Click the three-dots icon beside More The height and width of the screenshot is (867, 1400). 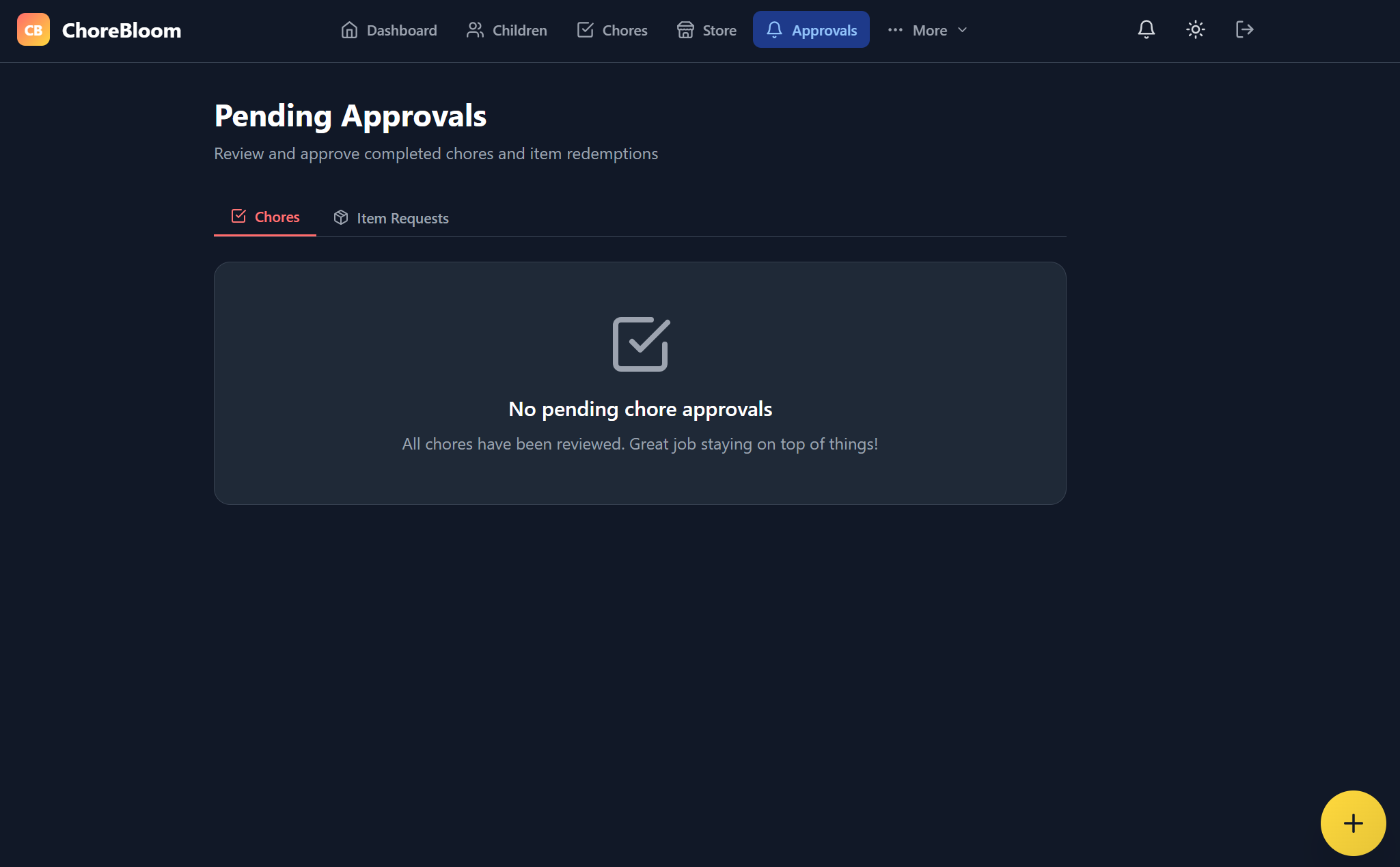[x=895, y=30]
